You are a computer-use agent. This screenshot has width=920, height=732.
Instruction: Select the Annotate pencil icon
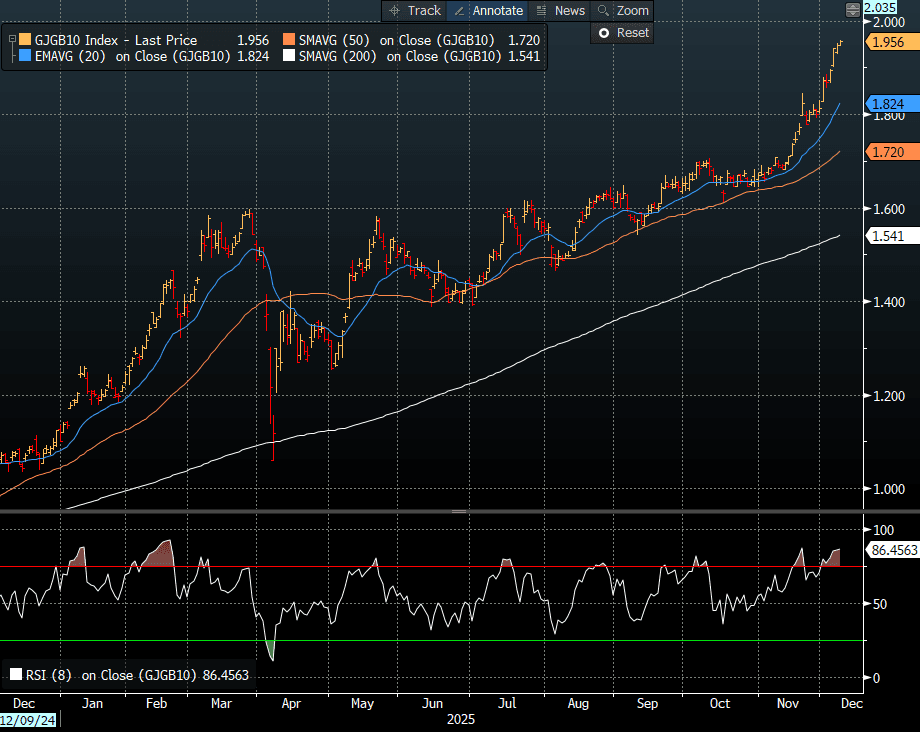459,10
